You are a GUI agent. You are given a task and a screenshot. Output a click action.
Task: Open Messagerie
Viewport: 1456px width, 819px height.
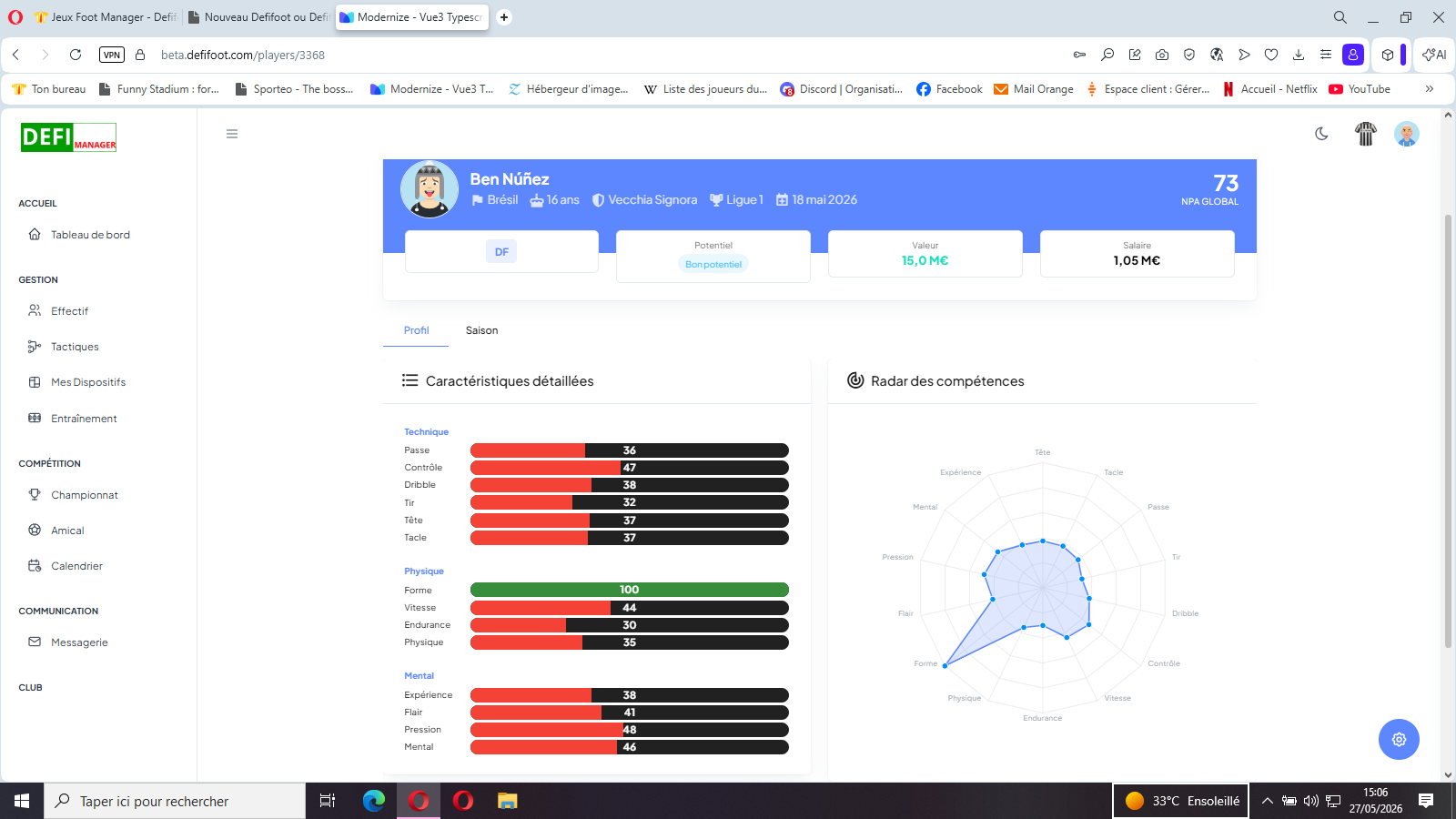pyautogui.click(x=79, y=642)
